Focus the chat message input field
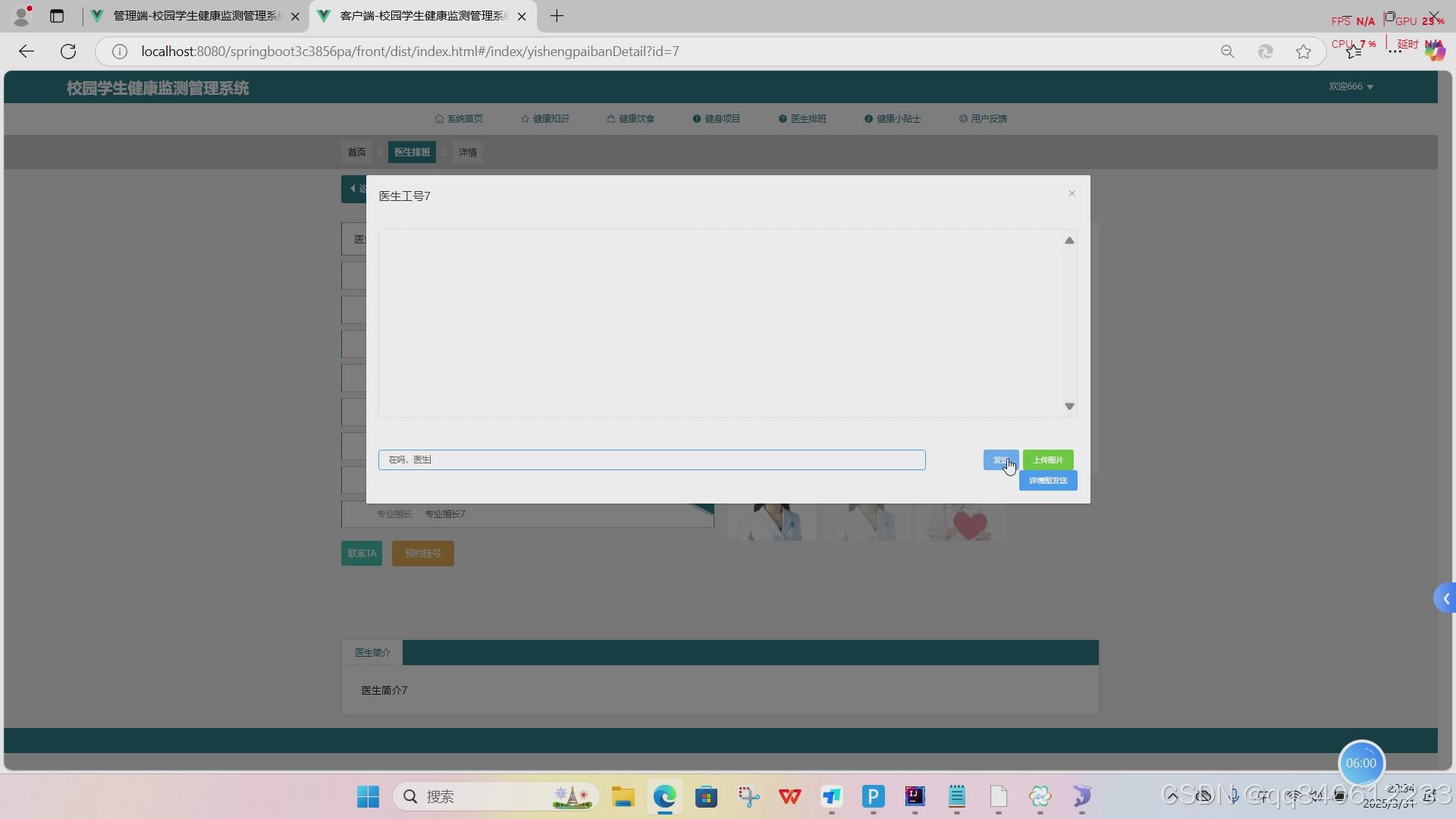The width and height of the screenshot is (1456, 819). coord(651,460)
